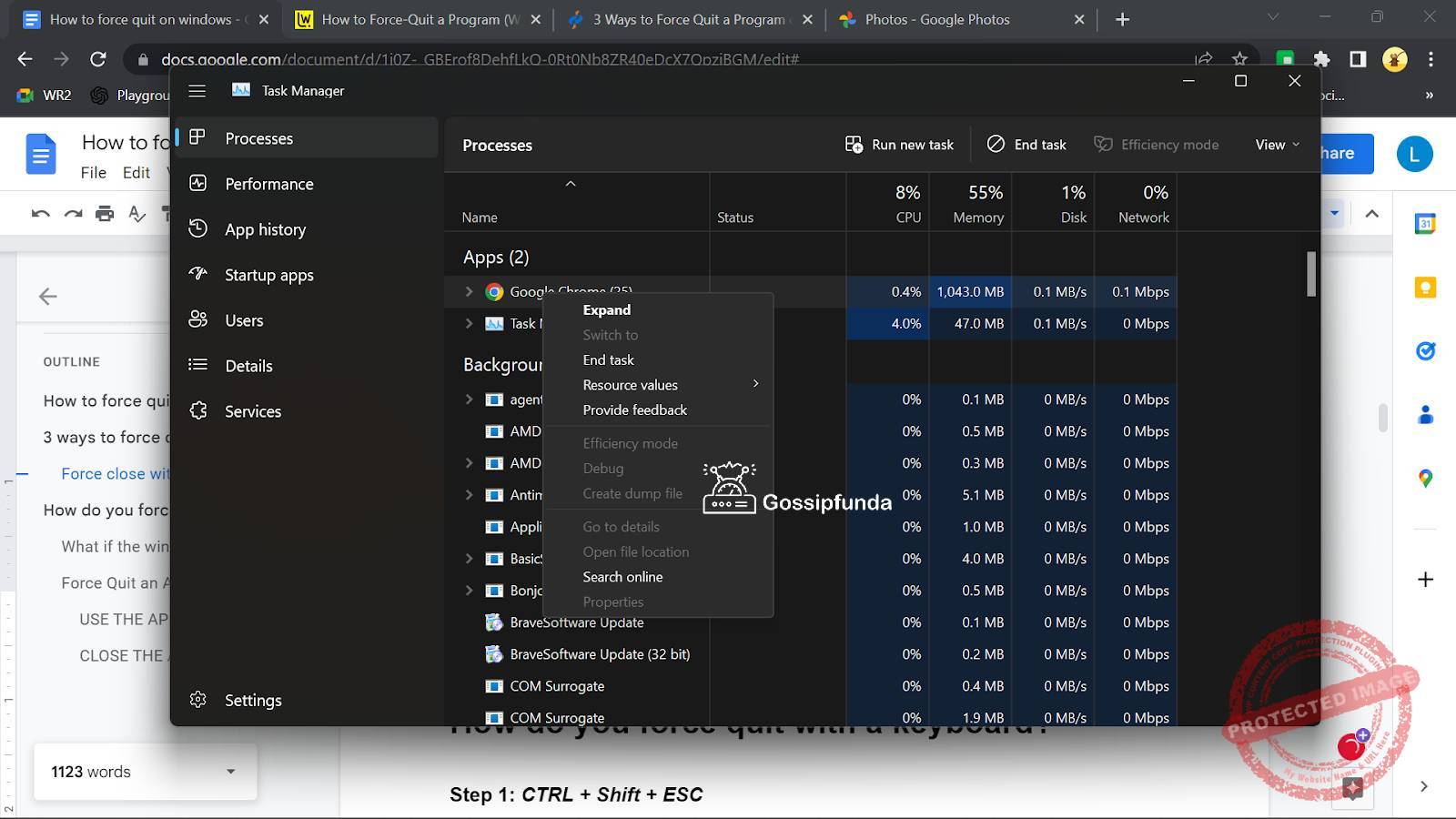Viewport: 1456px width, 819px height.
Task: Open the View dropdown menu
Action: pyautogui.click(x=1277, y=145)
